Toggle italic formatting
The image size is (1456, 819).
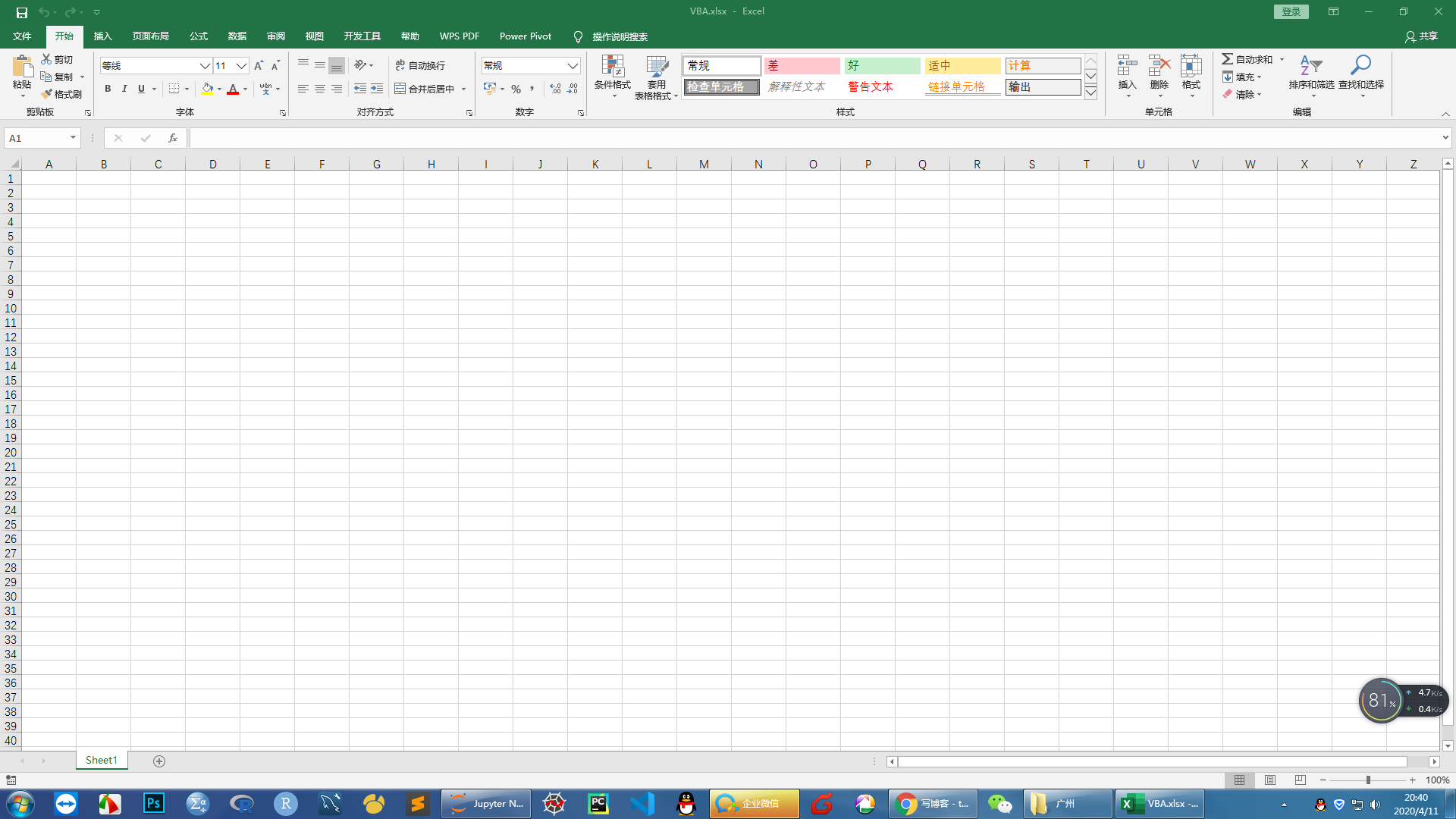pos(124,89)
